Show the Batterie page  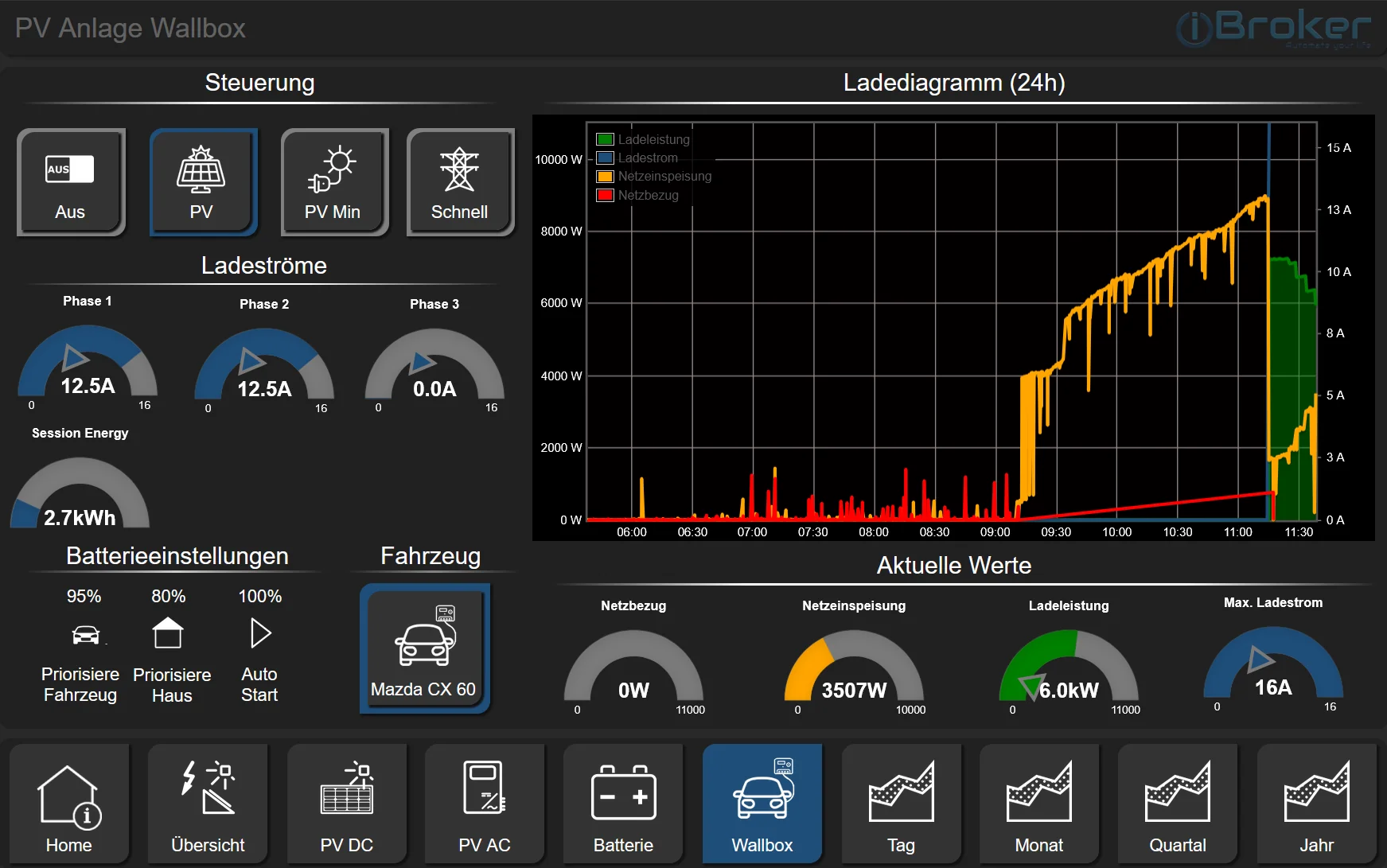(623, 804)
